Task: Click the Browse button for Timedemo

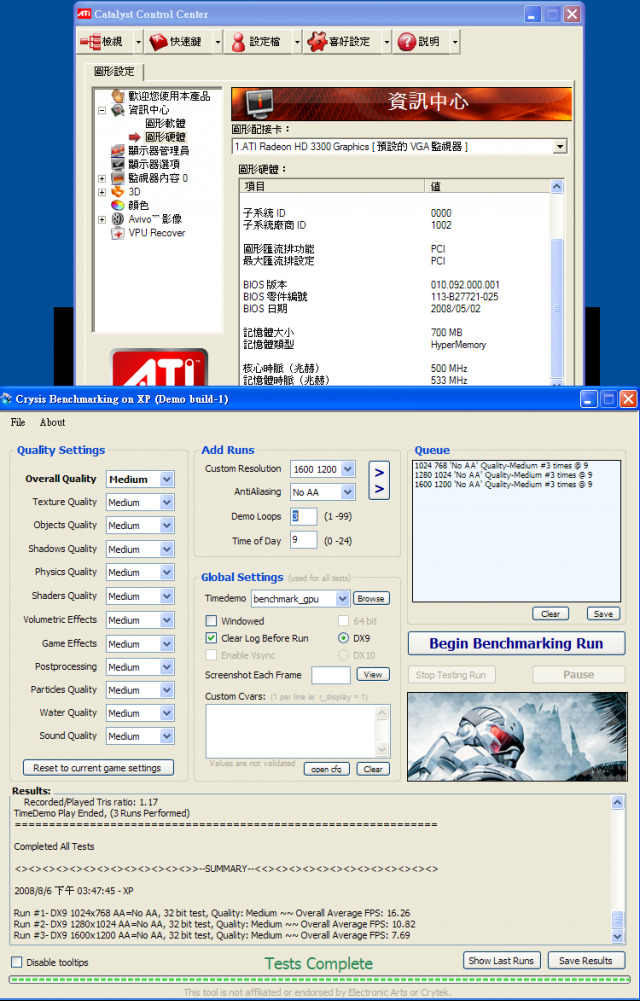Action: pos(371,599)
